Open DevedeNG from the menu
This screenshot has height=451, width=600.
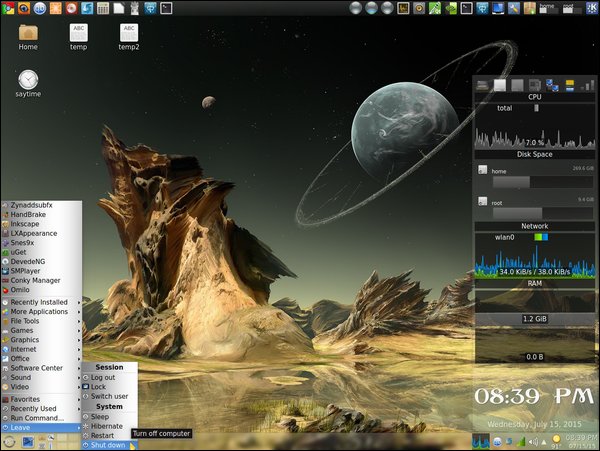41,261
